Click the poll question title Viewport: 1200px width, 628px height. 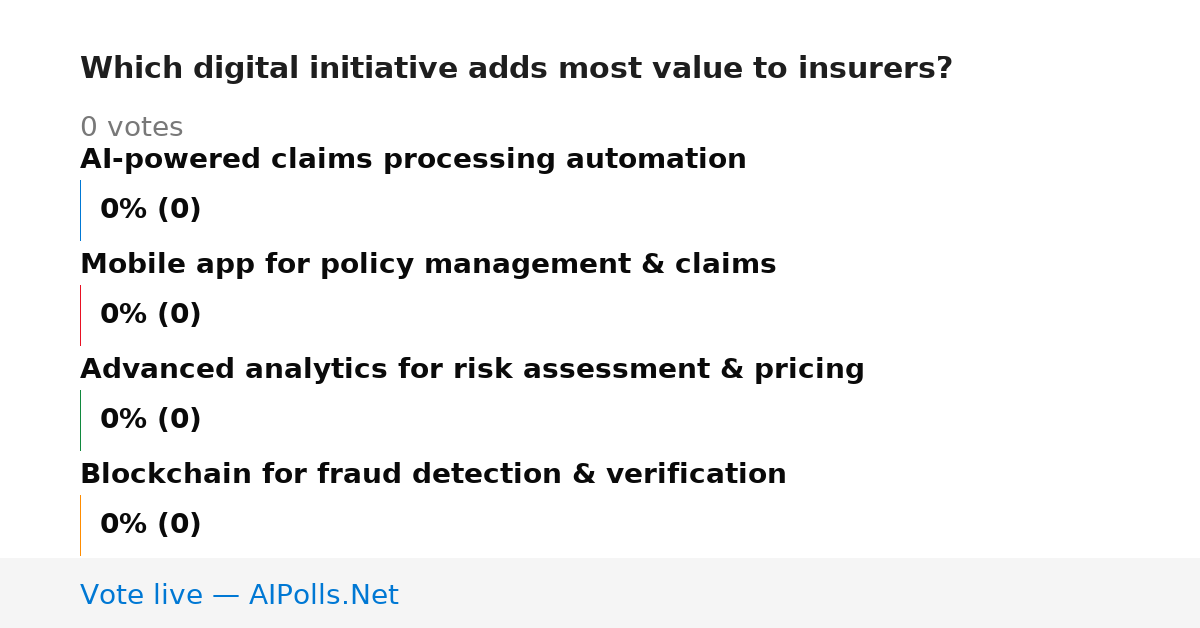(x=516, y=69)
